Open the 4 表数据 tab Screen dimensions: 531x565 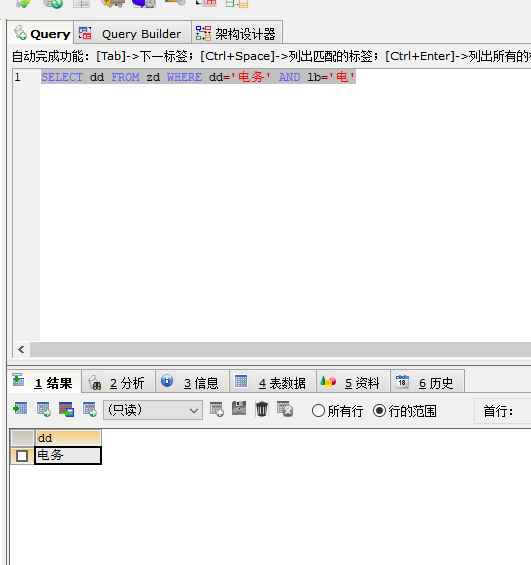(x=273, y=382)
